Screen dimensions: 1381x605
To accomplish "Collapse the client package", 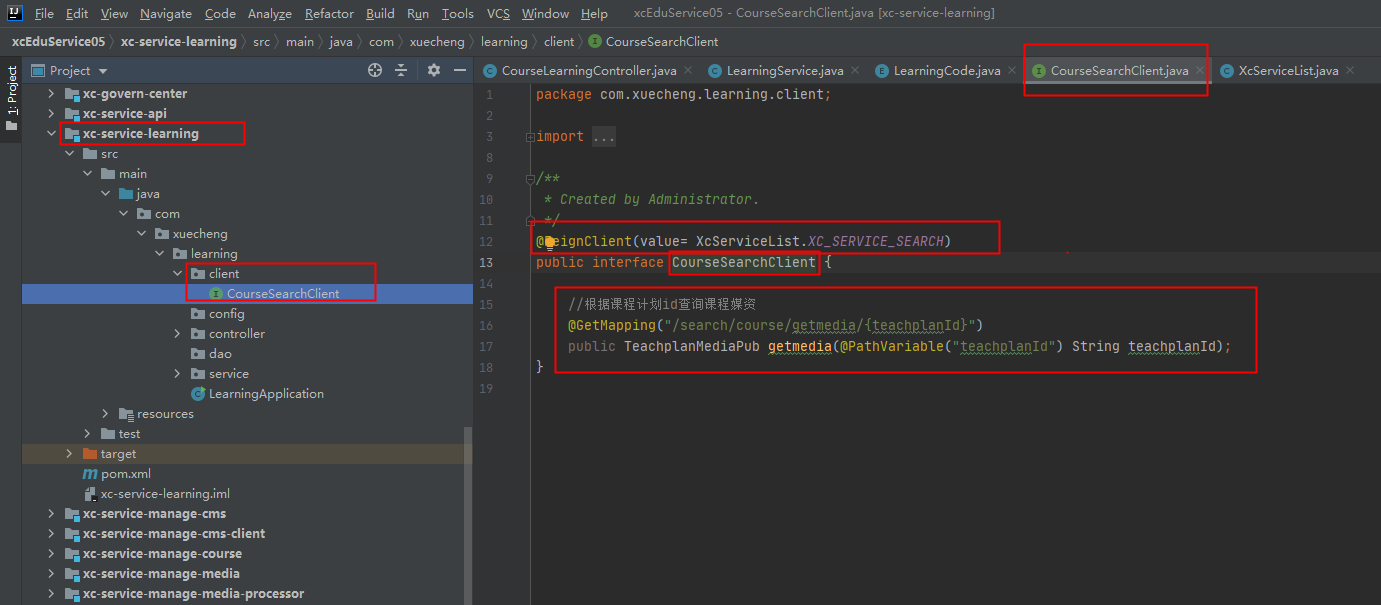I will click(x=177, y=274).
